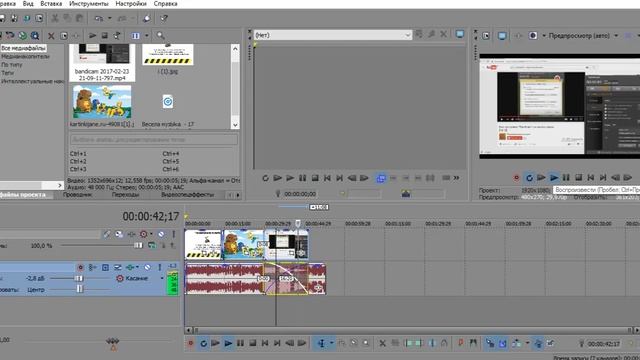The image size is (640, 360).
Task: Select the normal edit tool
Action: tap(321, 343)
